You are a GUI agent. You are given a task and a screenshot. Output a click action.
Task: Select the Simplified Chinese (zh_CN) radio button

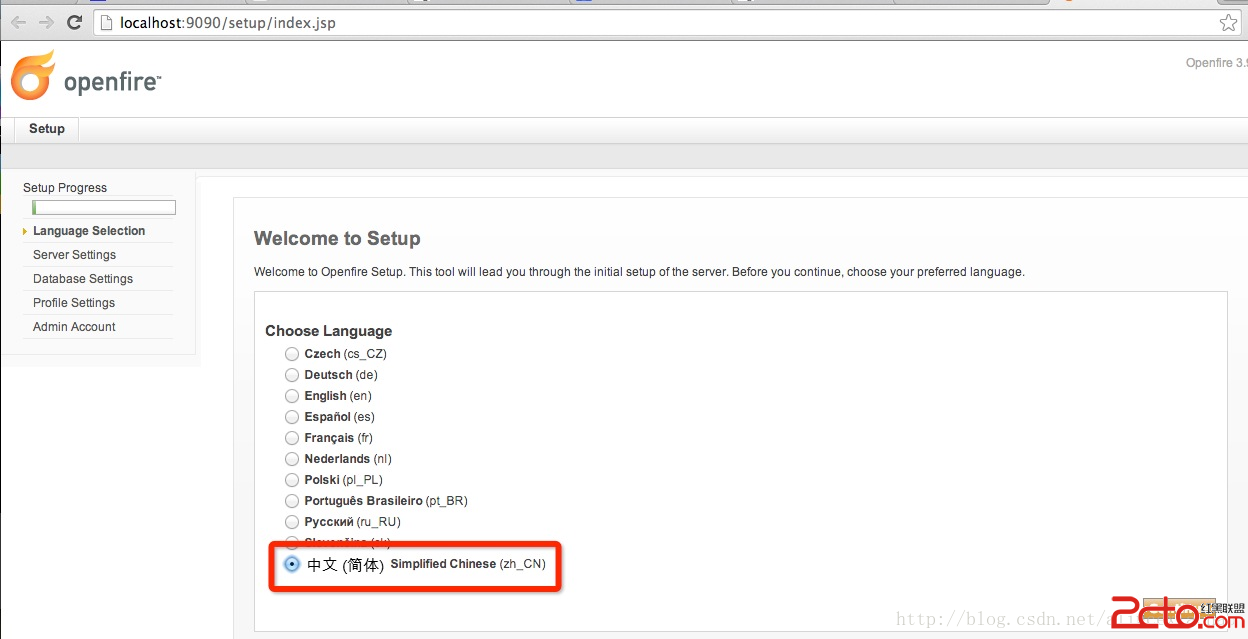[292, 564]
